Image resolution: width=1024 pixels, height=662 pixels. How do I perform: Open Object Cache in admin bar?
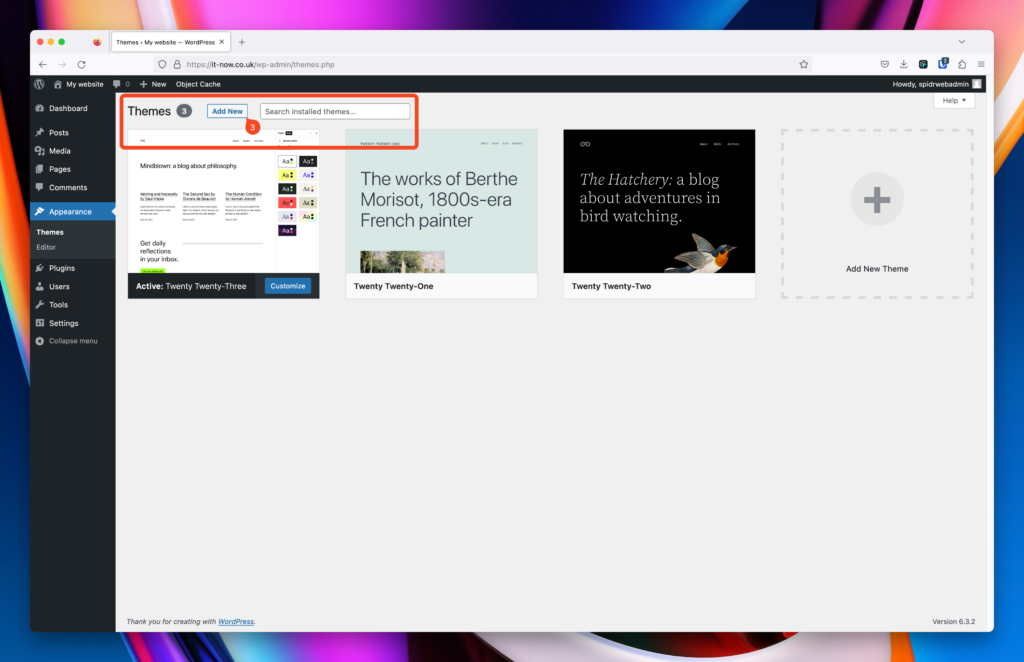(x=198, y=84)
